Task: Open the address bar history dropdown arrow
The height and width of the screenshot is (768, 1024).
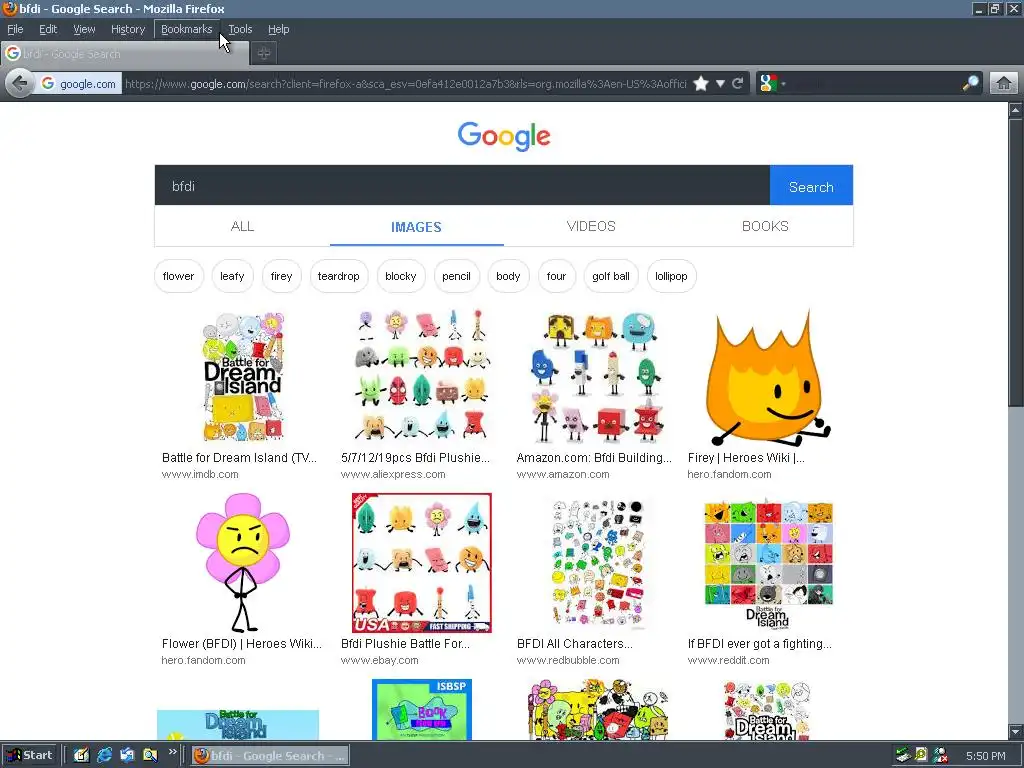Action: click(720, 84)
